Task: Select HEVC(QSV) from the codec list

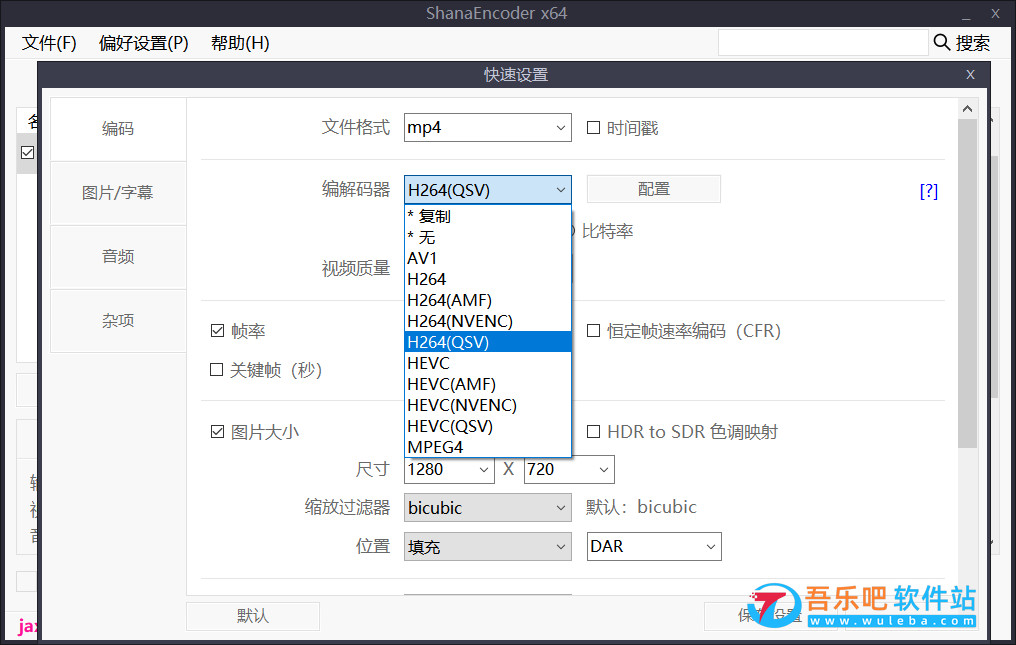Action: (x=487, y=426)
